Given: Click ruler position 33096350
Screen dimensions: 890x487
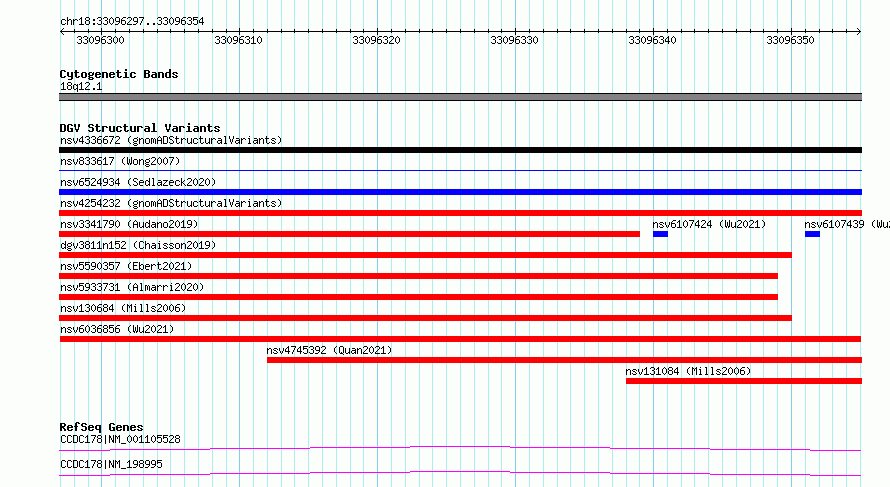Looking at the screenshot, I should point(790,40).
